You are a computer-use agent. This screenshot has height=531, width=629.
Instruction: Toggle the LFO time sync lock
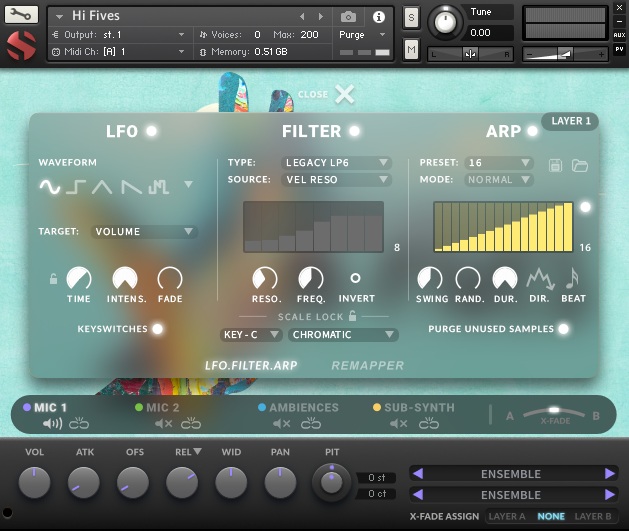coord(53,278)
